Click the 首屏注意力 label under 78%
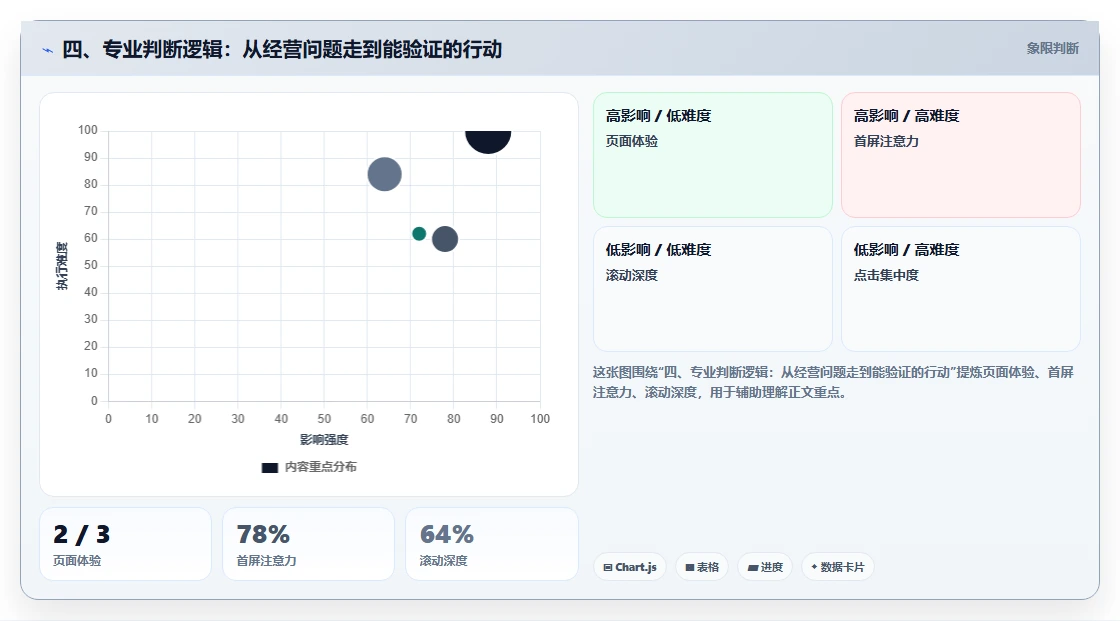 click(x=266, y=561)
